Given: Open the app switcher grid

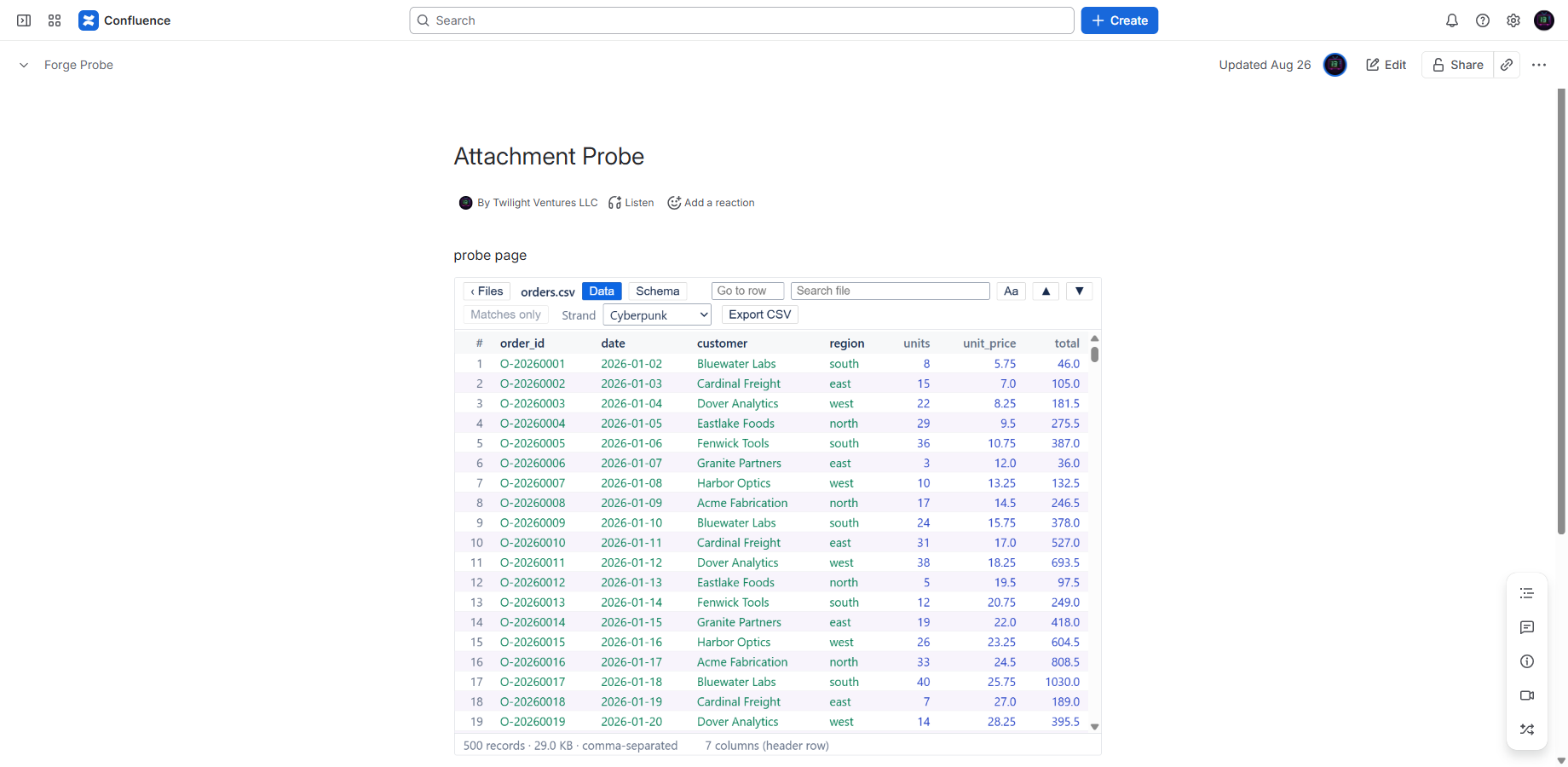Looking at the screenshot, I should 55,20.
